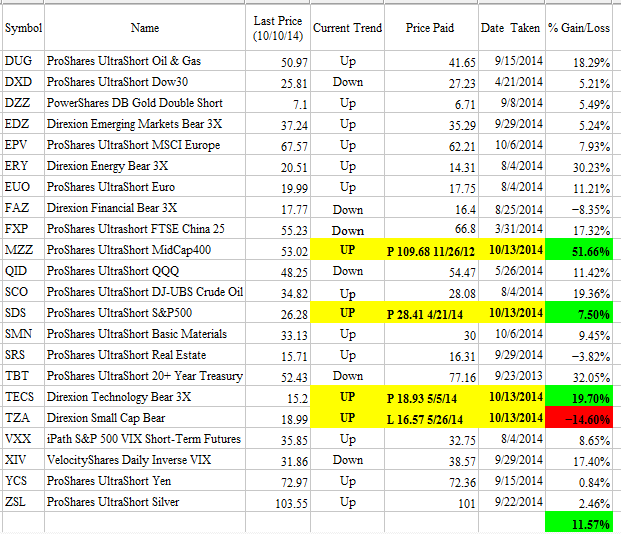Viewport: 621px width, 534px height.
Task: Click the green 11.57% average cell
Action: click(x=579, y=523)
